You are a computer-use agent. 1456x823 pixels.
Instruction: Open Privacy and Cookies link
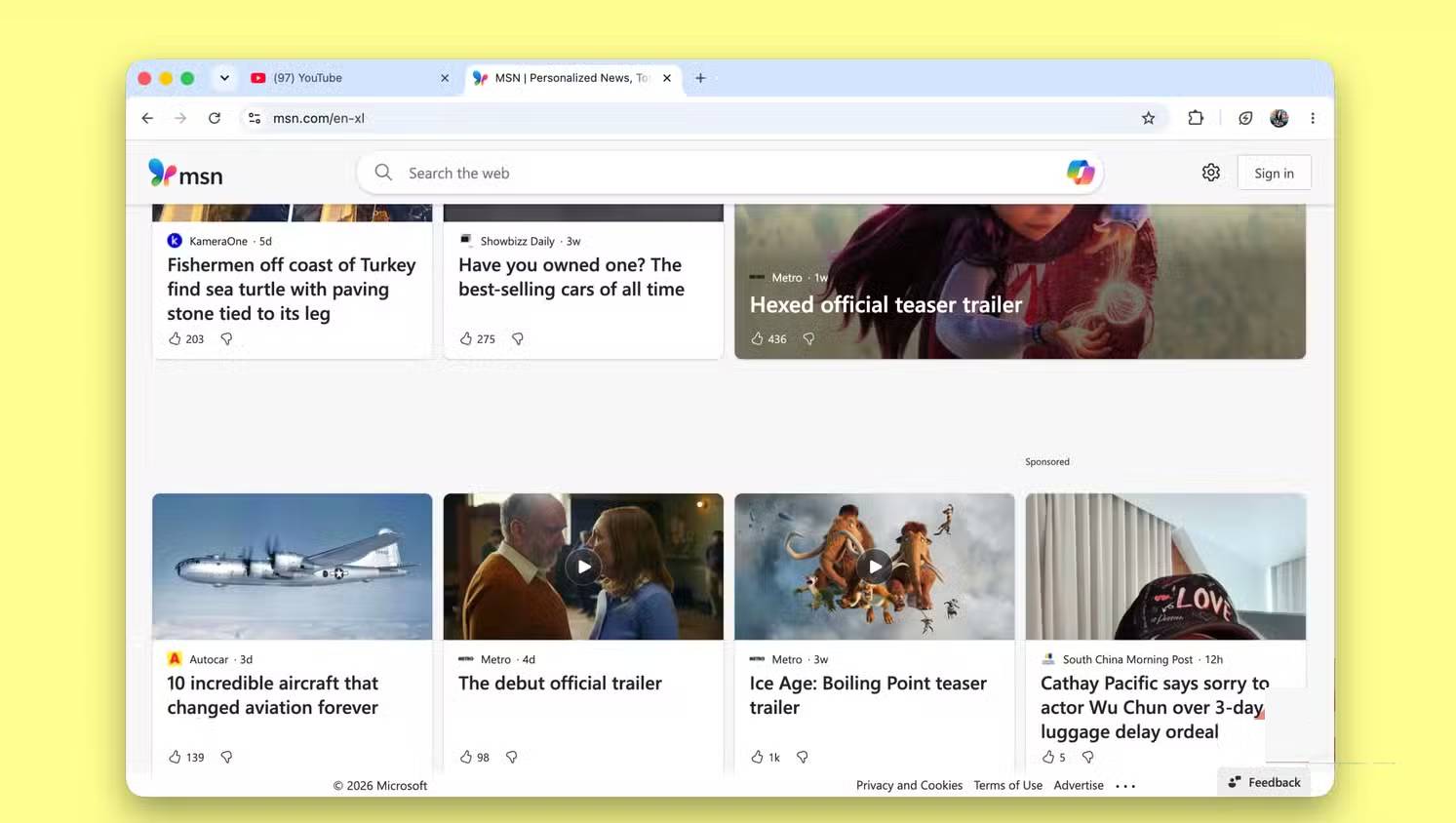click(x=909, y=785)
